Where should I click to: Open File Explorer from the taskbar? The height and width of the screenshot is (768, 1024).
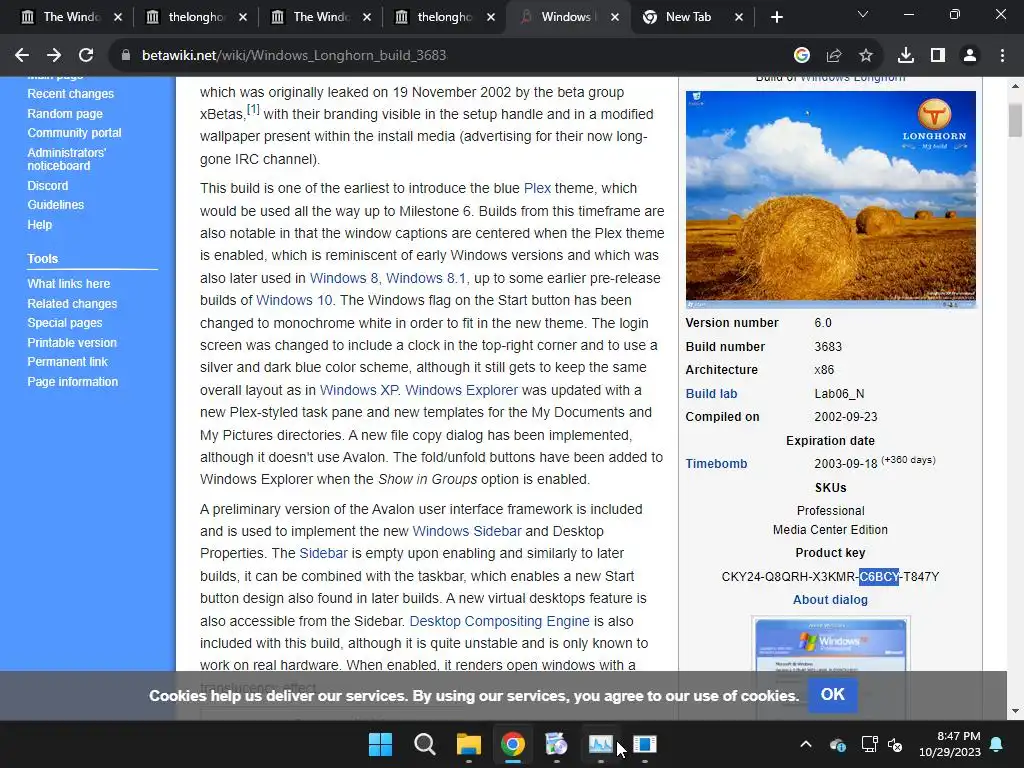tap(468, 744)
